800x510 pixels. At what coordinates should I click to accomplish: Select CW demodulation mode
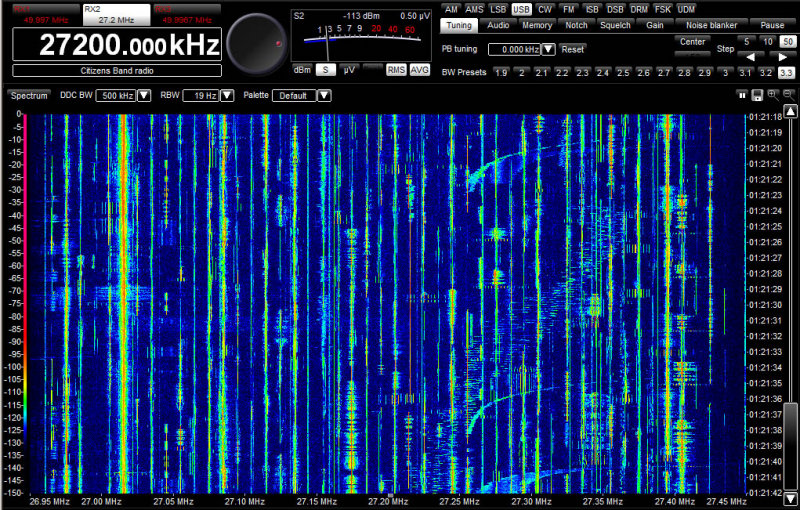545,9
